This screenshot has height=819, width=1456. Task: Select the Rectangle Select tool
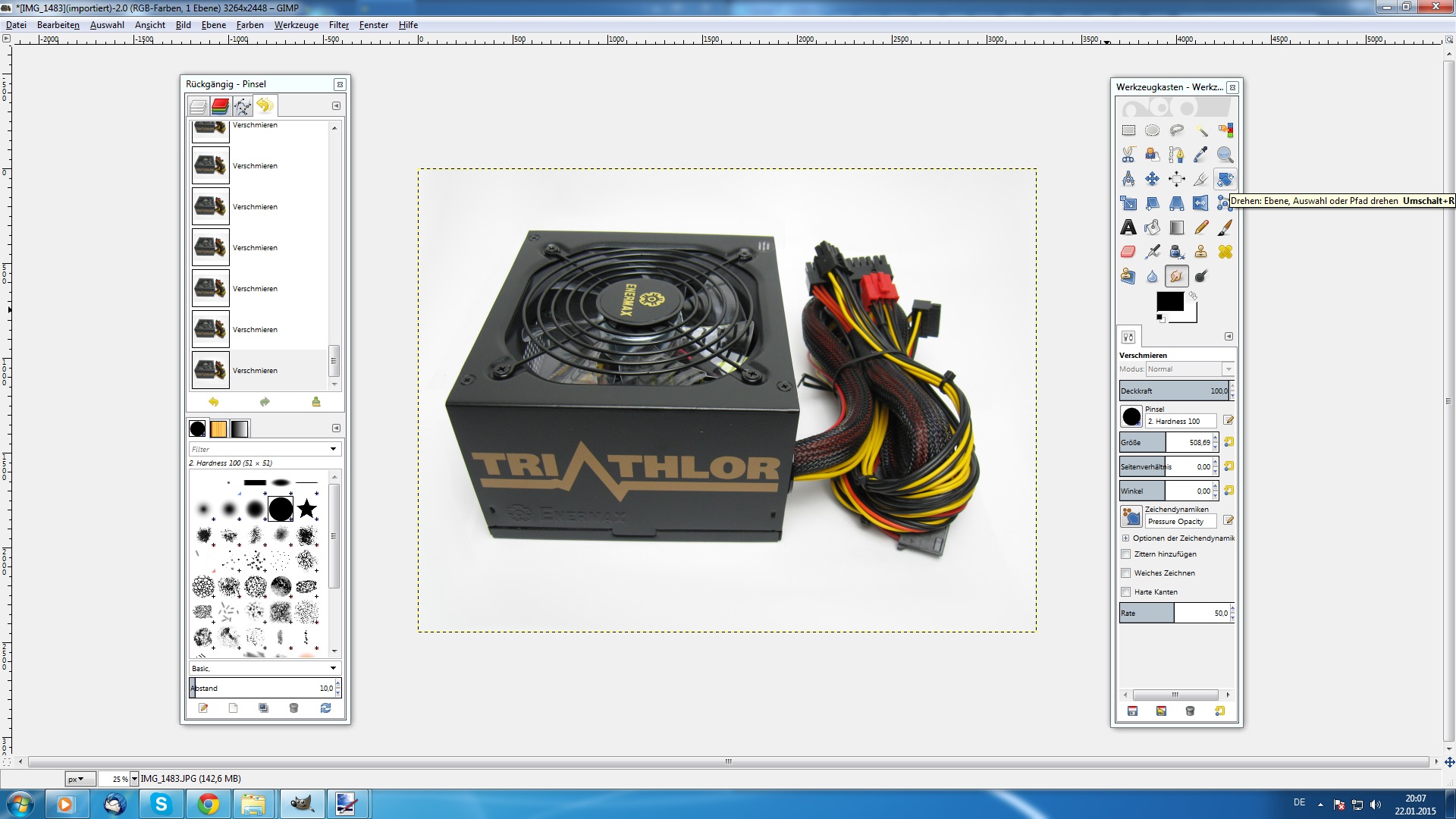1128,130
